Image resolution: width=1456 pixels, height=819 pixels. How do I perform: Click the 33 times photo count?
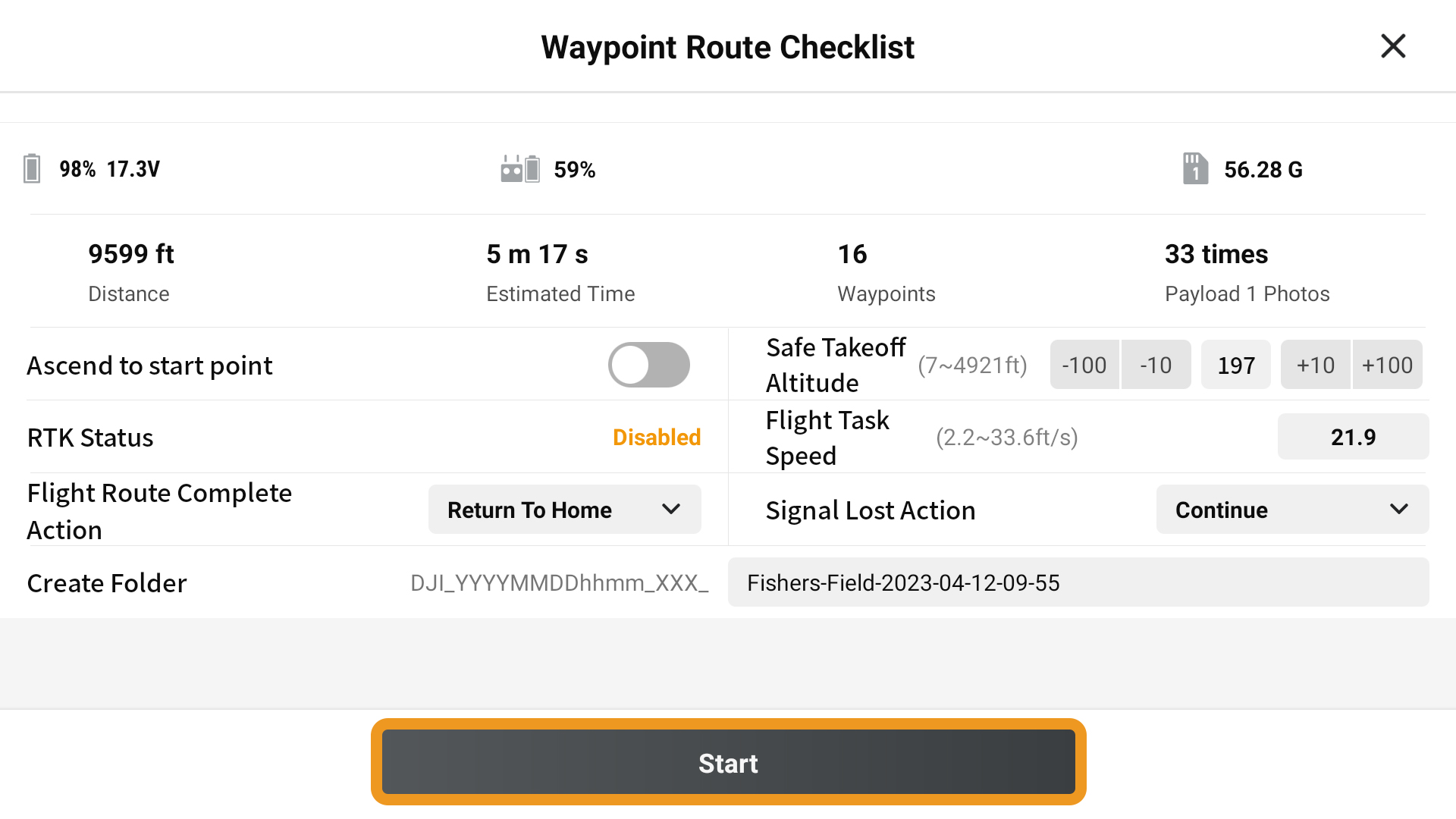pyautogui.click(x=1216, y=254)
